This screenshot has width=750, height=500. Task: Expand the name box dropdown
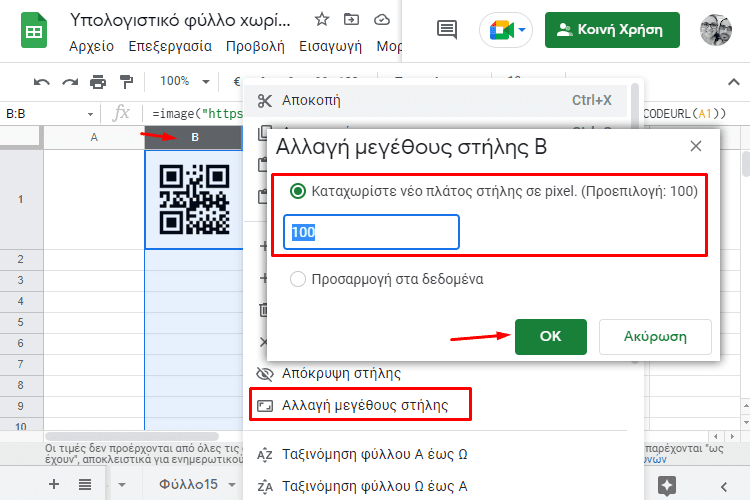click(90, 114)
